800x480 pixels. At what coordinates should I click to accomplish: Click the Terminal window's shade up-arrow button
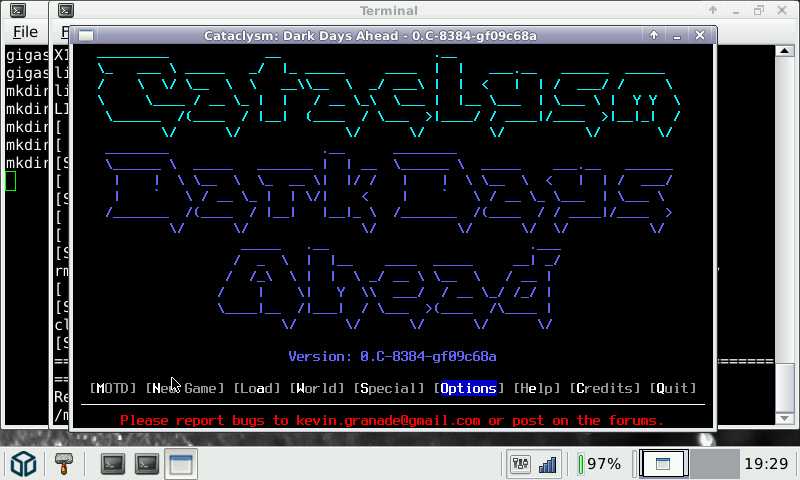tap(713, 10)
